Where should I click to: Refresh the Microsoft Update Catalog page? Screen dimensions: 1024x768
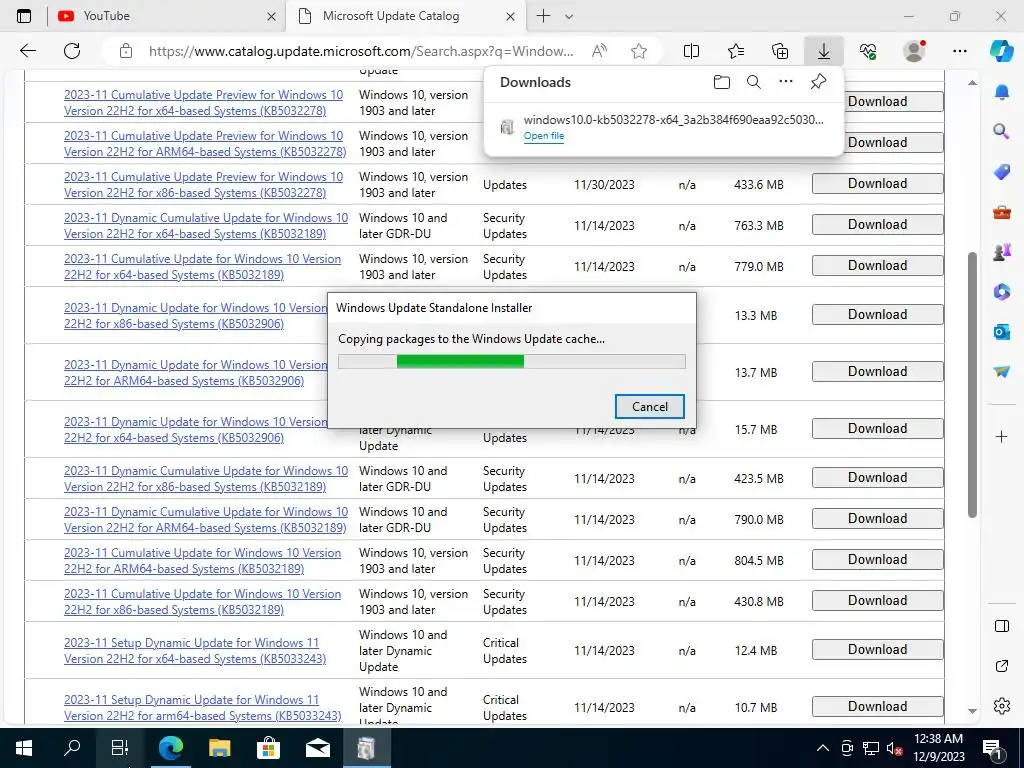tap(72, 51)
